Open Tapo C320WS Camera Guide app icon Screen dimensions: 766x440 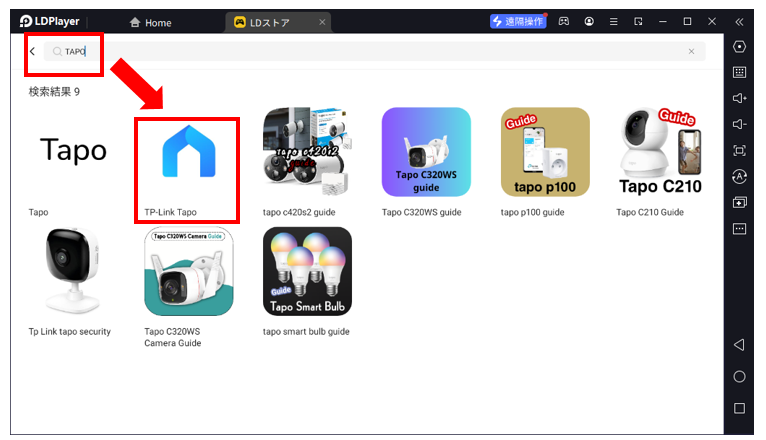tap(189, 271)
